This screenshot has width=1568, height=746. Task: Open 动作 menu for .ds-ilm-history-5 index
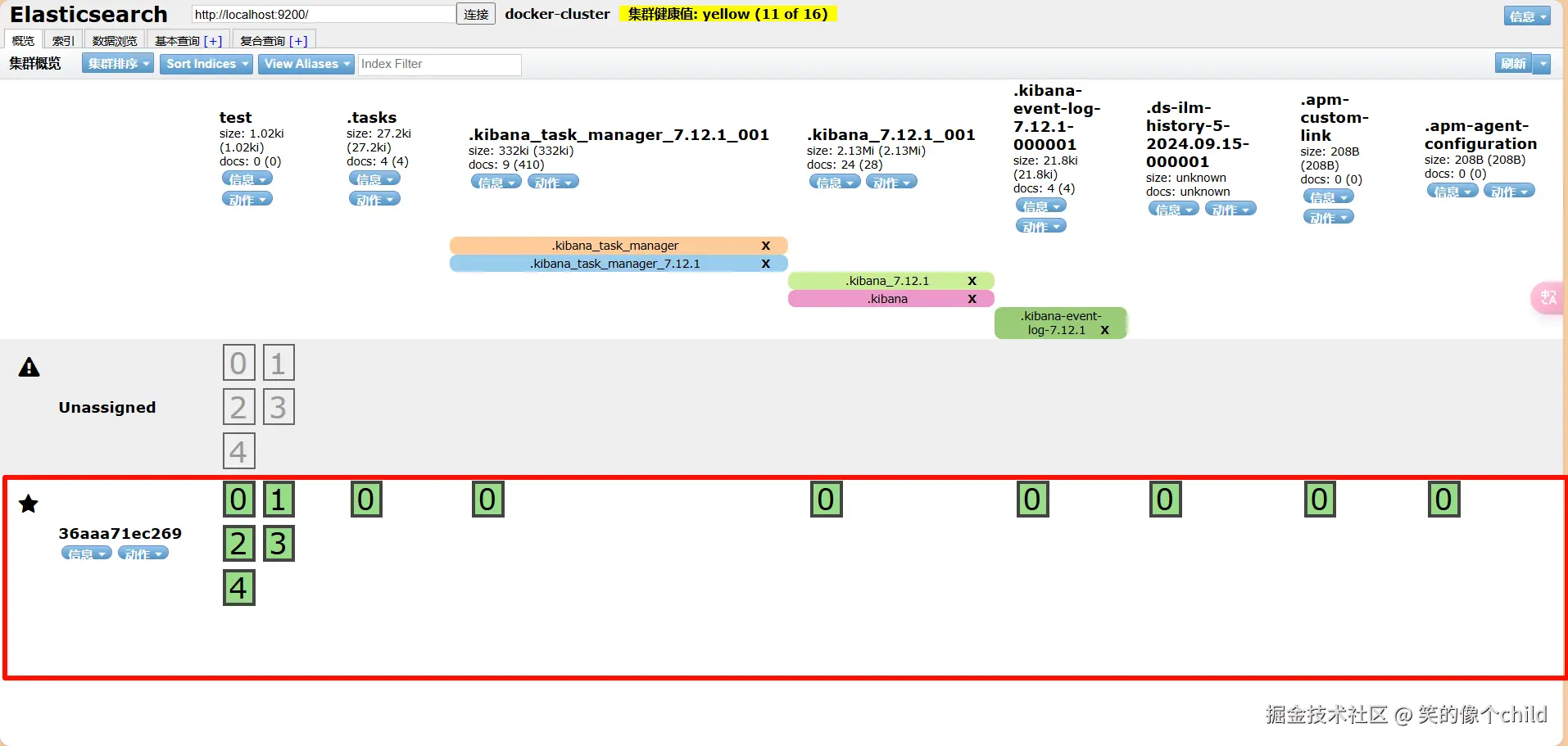tap(1230, 209)
